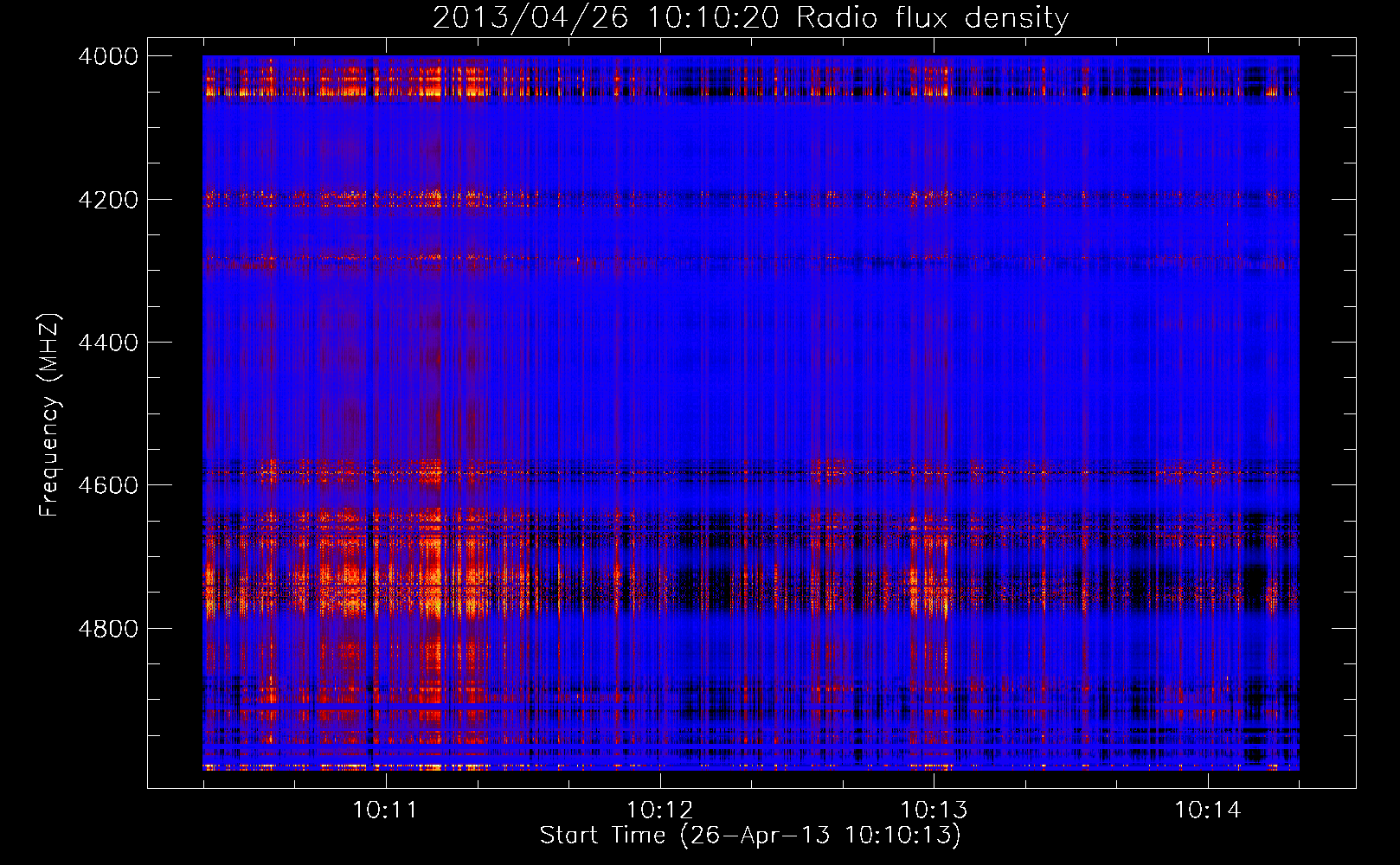Image resolution: width=1400 pixels, height=865 pixels.
Task: Click the 4400 frequency tick label
Action: [108, 343]
